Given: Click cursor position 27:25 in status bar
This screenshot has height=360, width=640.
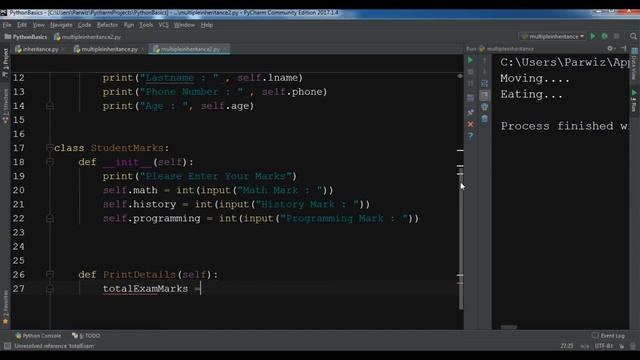Looking at the screenshot, I should click(x=567, y=346).
